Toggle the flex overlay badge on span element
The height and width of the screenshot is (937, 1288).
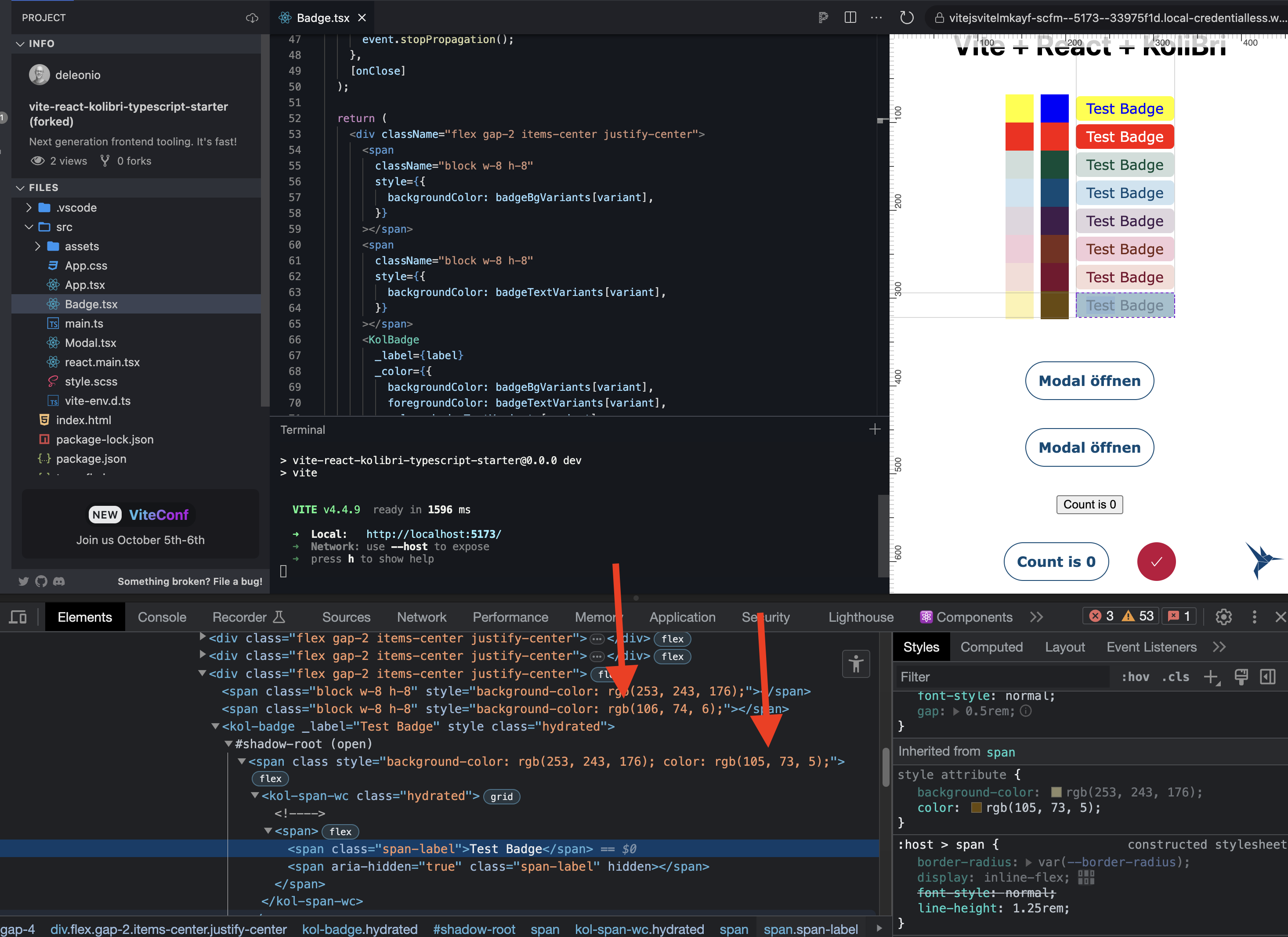pos(340,831)
